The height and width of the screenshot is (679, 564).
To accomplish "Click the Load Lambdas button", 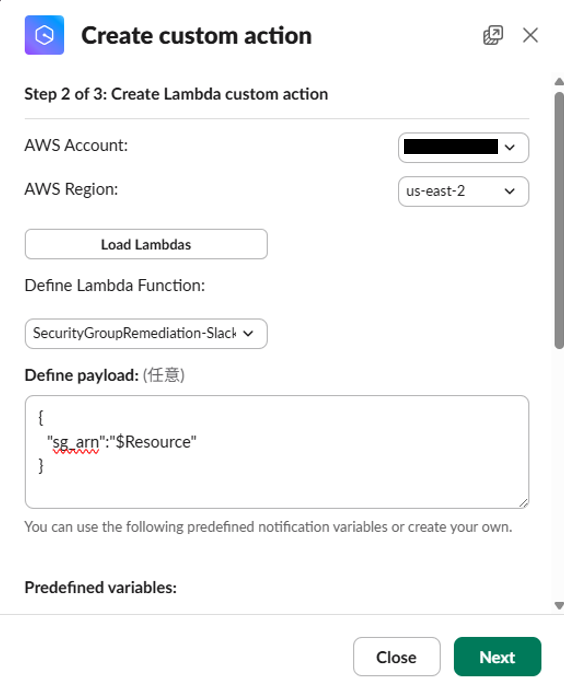I will [146, 244].
